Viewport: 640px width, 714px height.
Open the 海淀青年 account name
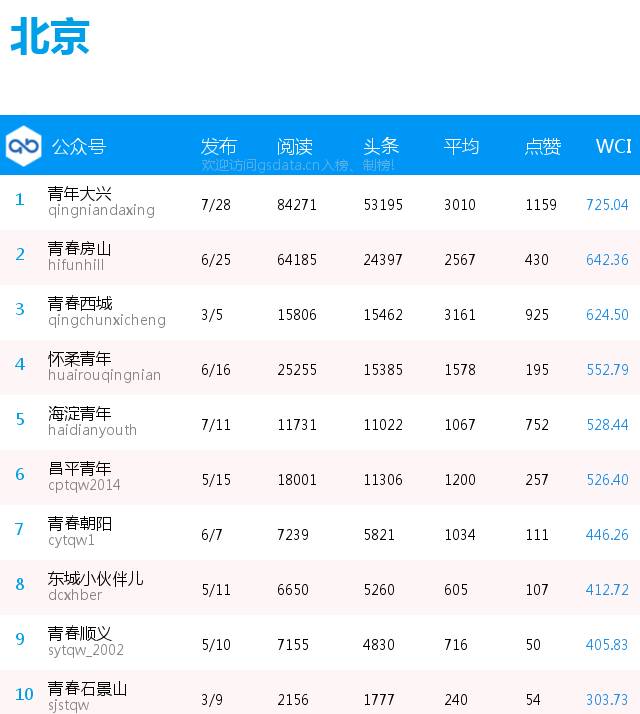tap(79, 413)
